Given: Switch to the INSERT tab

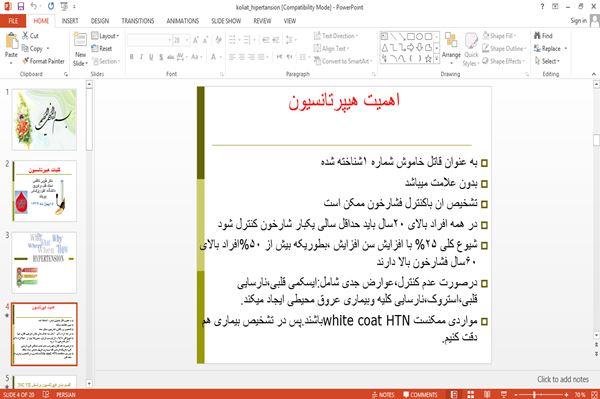Looking at the screenshot, I should pyautogui.click(x=70, y=21).
